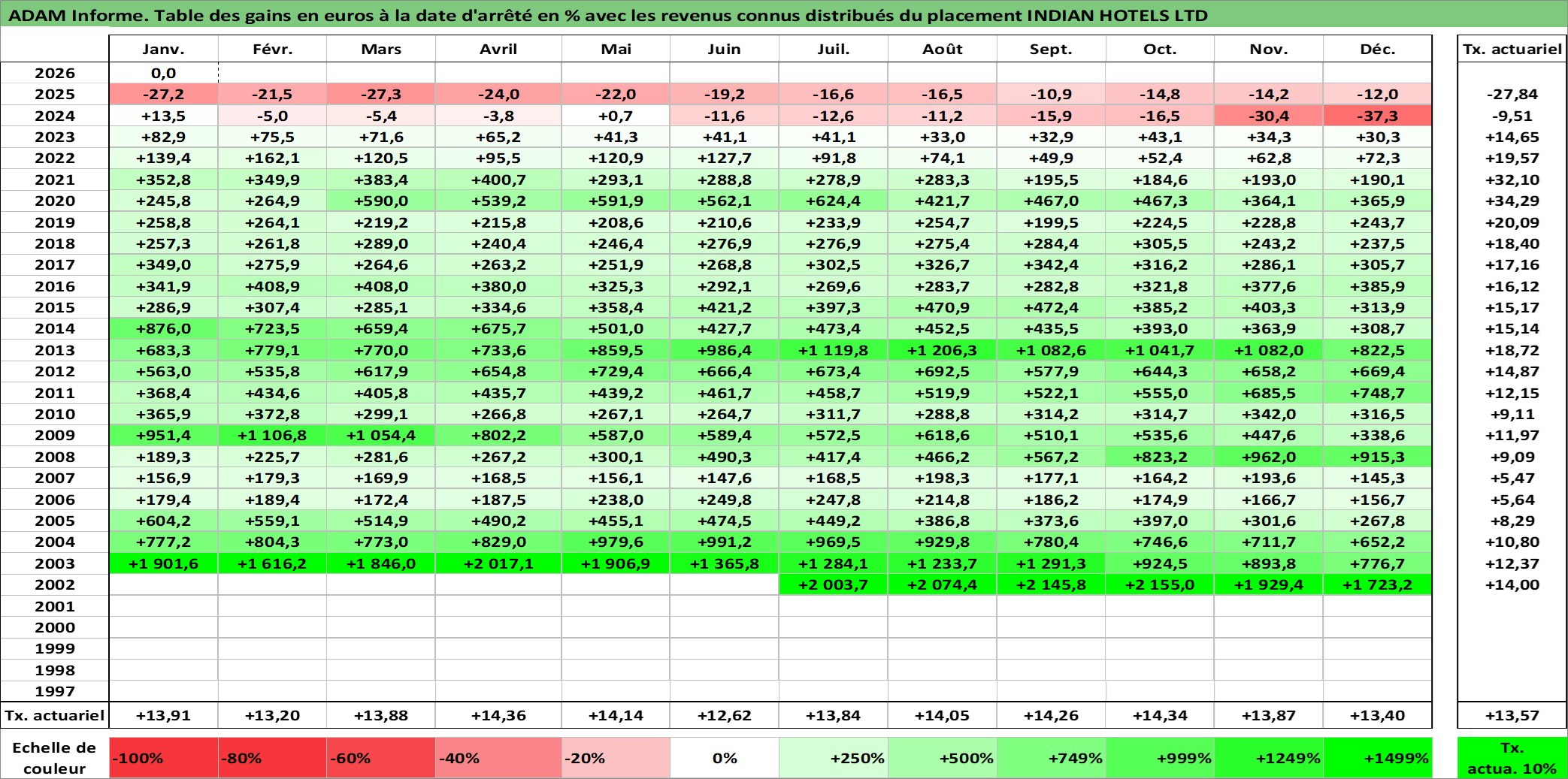Click the +349,0 cell in row 2017
The width and height of the screenshot is (1568, 779).
pos(163,264)
